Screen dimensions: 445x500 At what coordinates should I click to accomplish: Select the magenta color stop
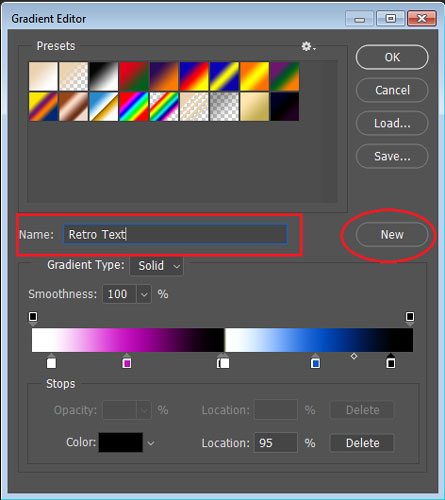tap(127, 362)
